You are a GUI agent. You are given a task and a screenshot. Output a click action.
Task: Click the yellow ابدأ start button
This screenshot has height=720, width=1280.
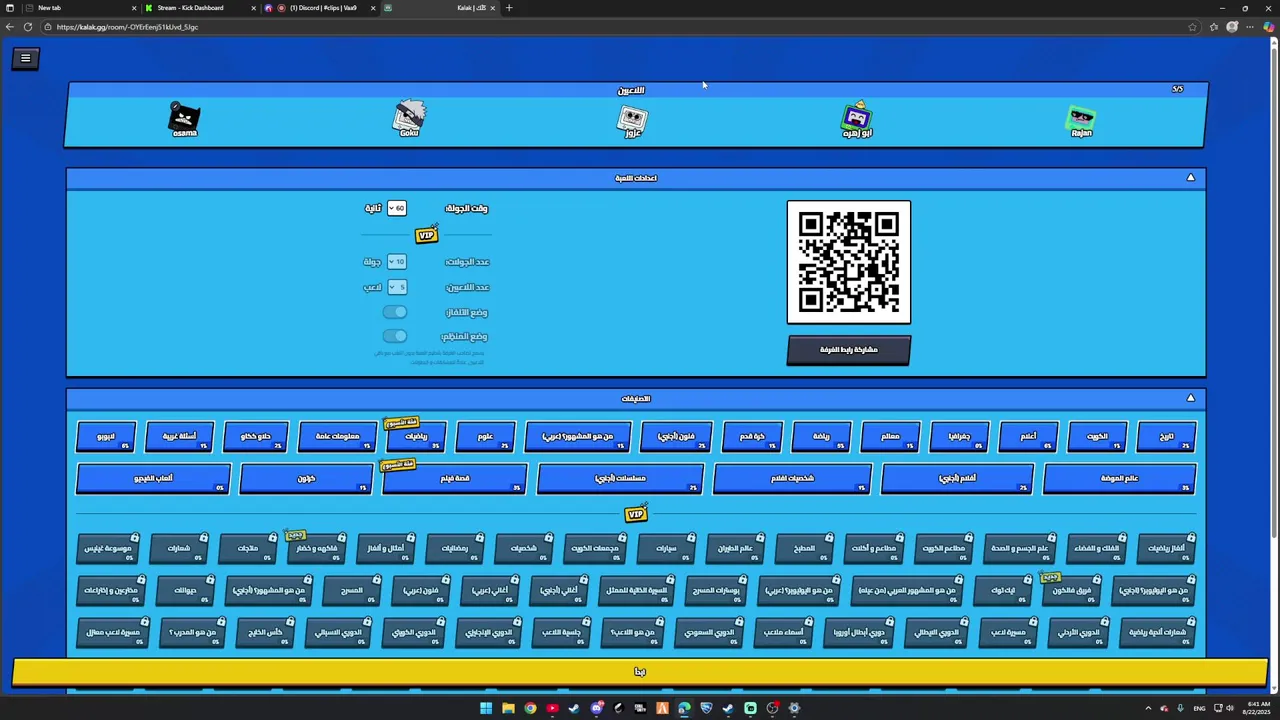[x=640, y=672]
